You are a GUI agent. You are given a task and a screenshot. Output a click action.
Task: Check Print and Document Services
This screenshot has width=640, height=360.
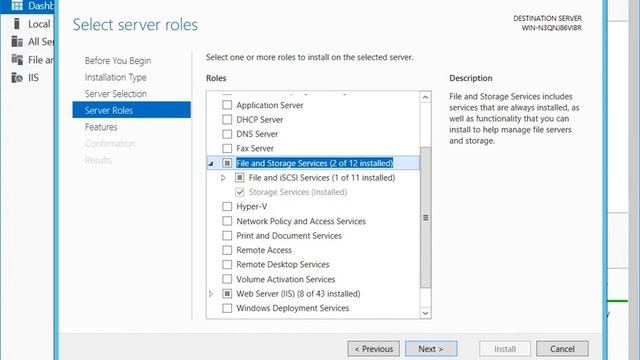pyautogui.click(x=227, y=236)
